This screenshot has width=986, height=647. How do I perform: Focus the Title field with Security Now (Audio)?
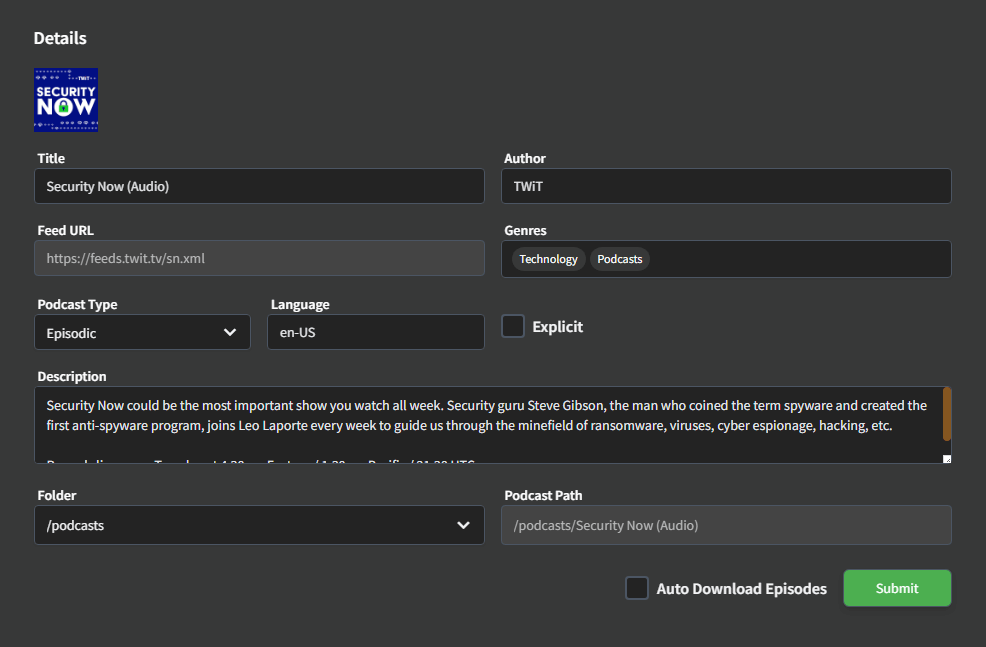coord(260,186)
